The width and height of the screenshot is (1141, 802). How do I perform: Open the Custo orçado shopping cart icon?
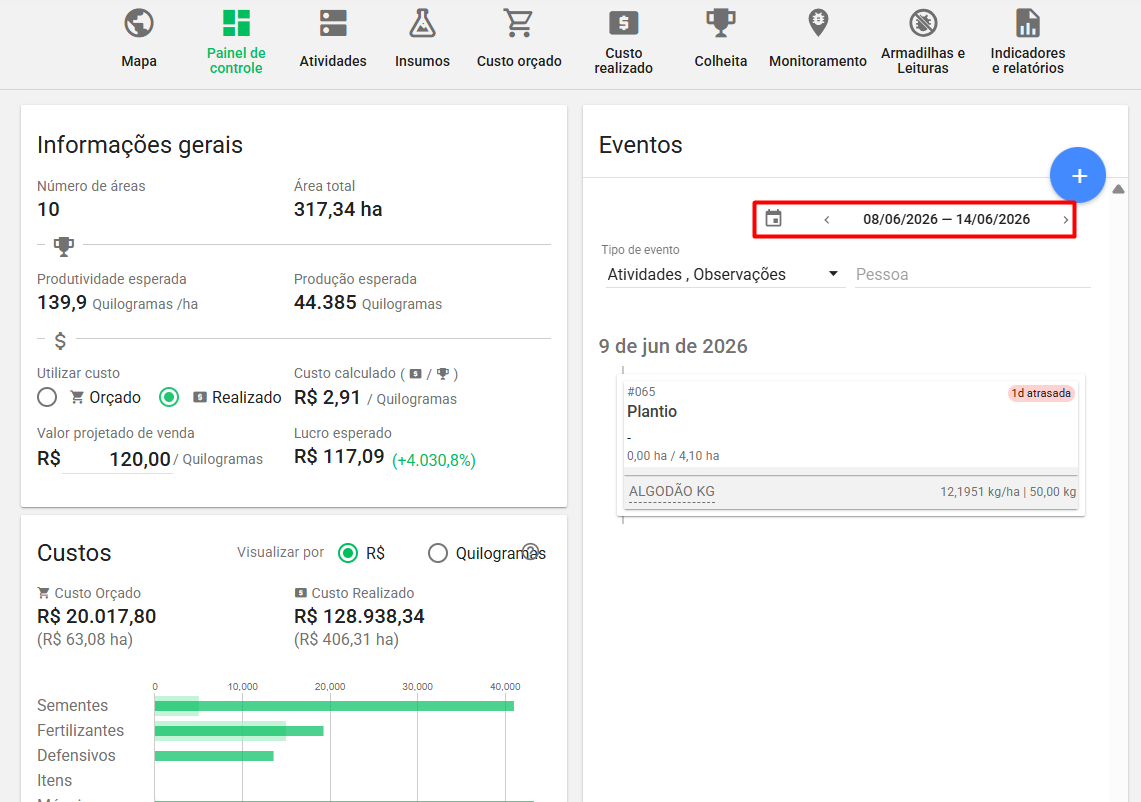pyautogui.click(x=519, y=23)
